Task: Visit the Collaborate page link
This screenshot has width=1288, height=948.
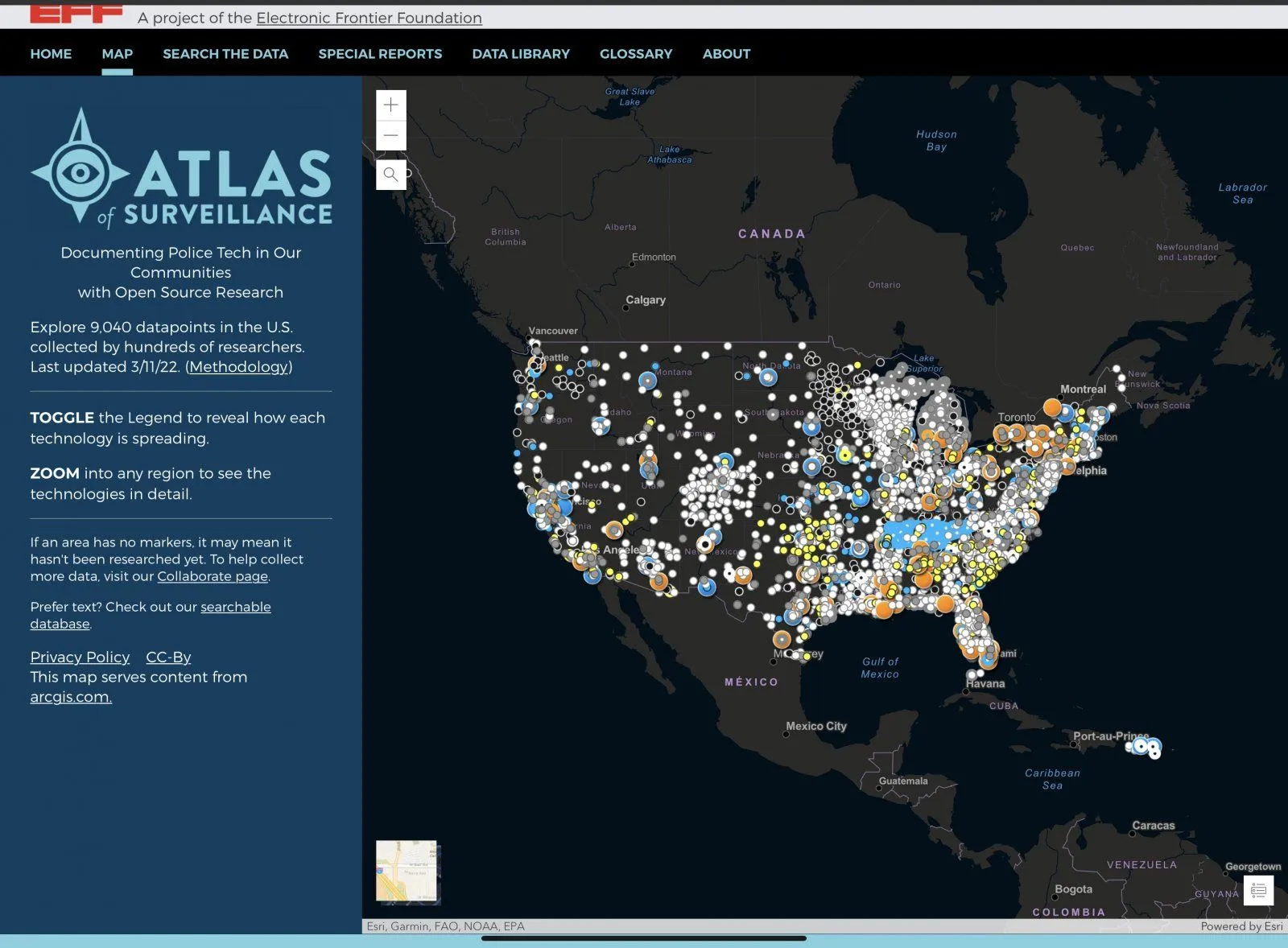Action: coord(213,576)
